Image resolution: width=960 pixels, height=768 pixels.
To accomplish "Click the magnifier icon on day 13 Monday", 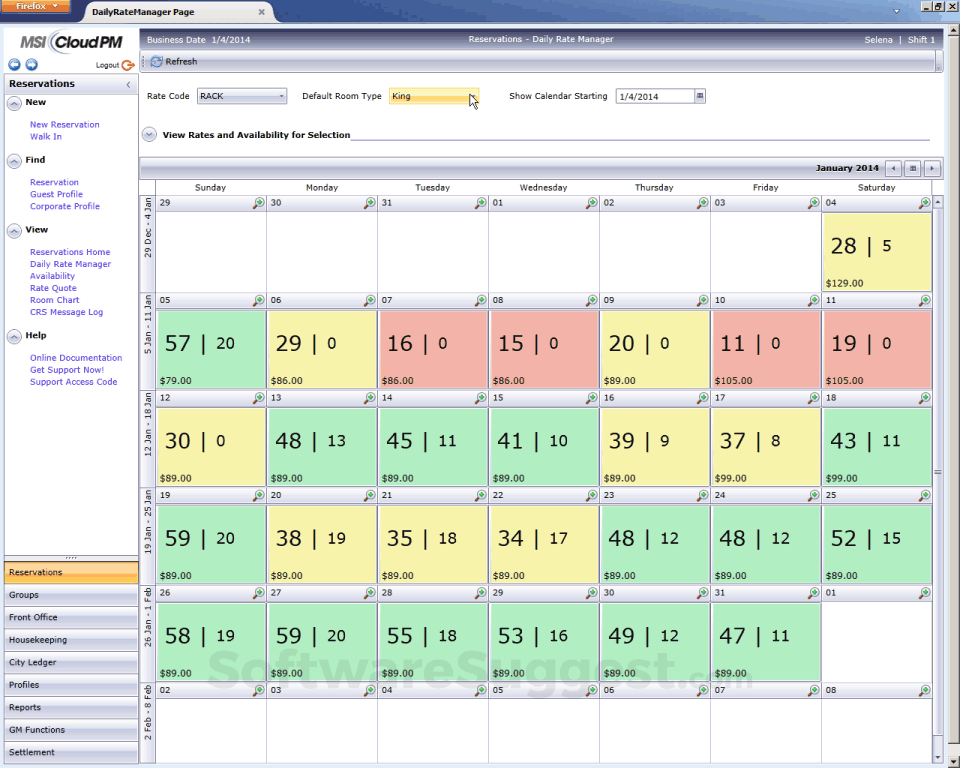I will (370, 397).
